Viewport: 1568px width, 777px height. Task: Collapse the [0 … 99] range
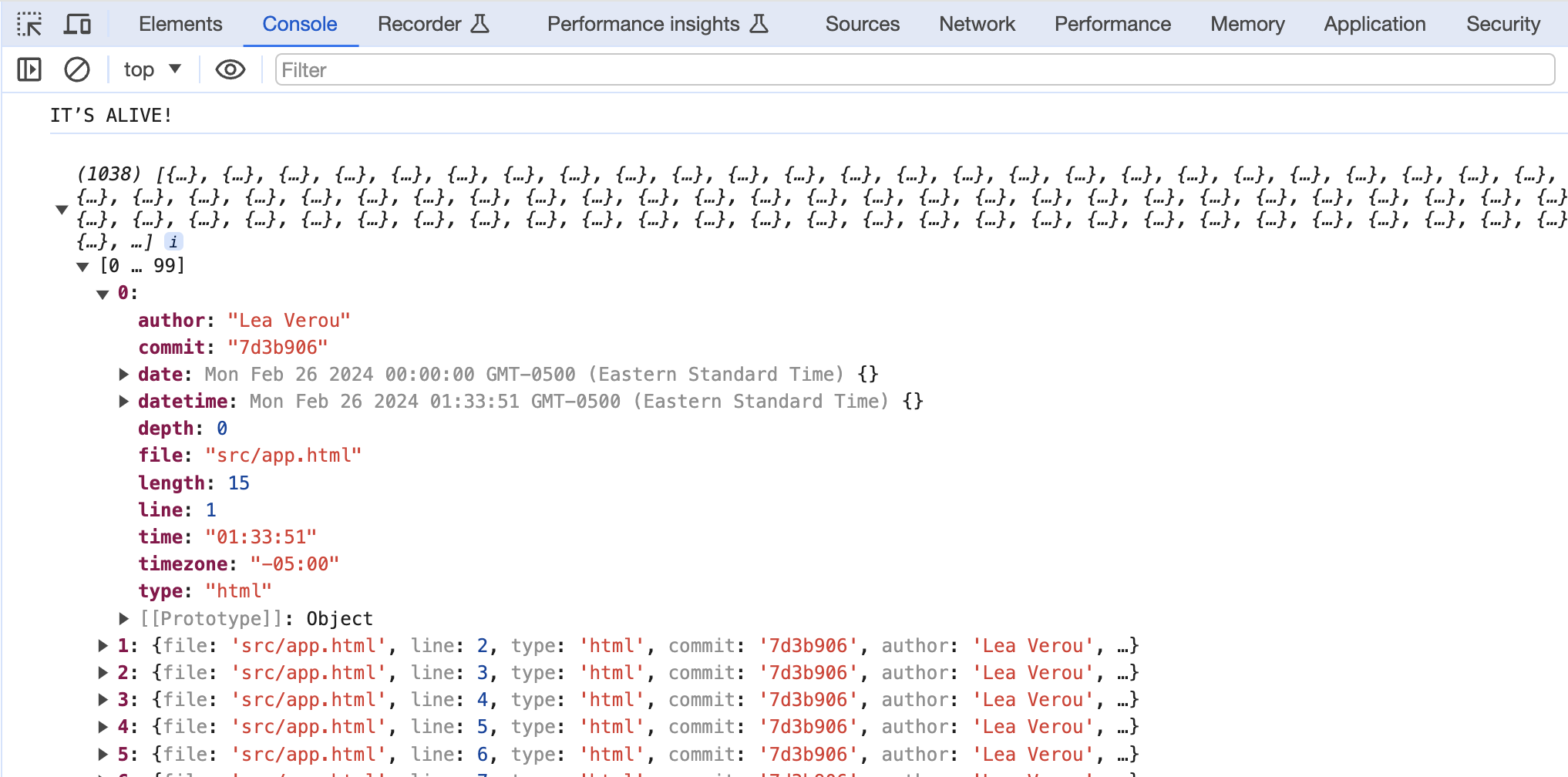point(82,265)
